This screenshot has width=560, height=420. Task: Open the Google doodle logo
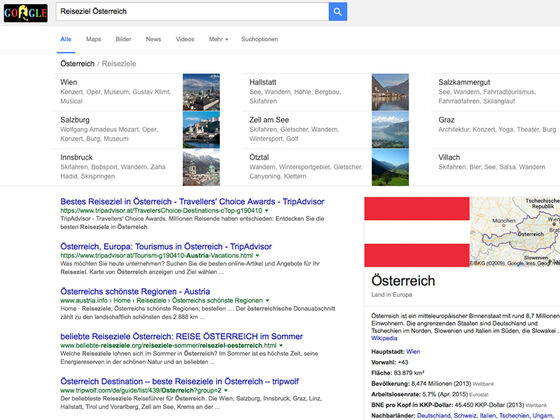tap(25, 12)
